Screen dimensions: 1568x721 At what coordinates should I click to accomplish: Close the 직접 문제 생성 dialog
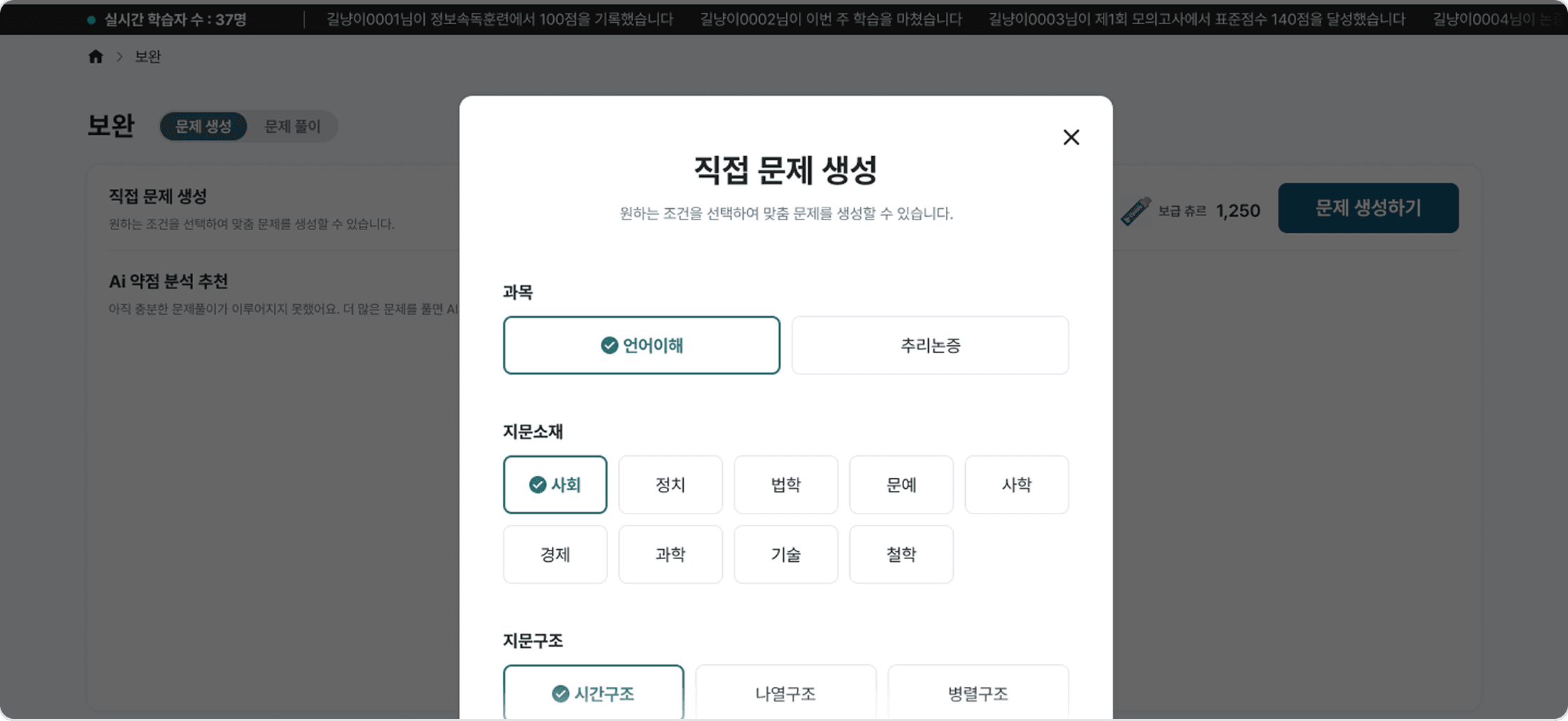(x=1071, y=137)
